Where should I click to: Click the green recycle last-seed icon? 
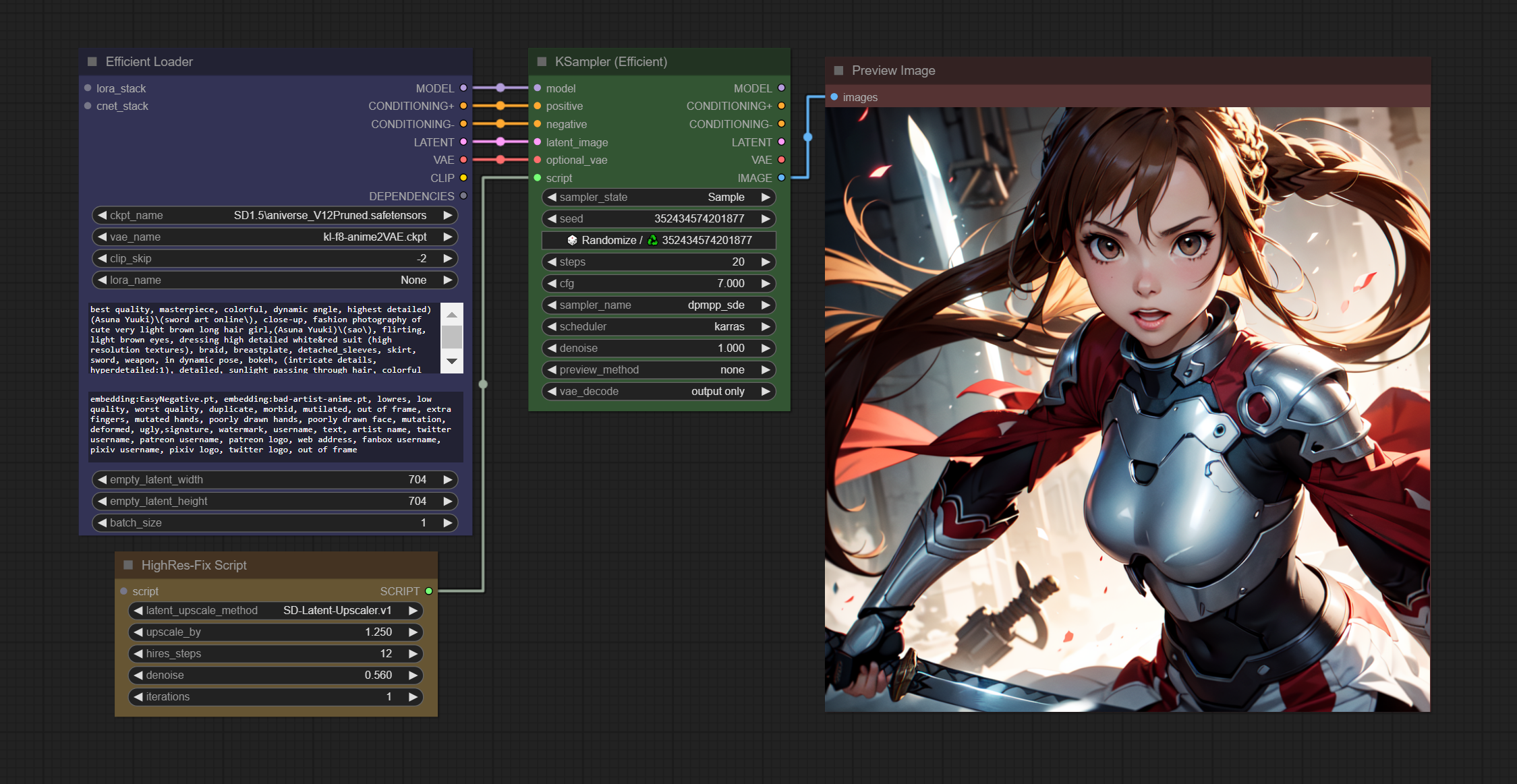pyautogui.click(x=652, y=240)
